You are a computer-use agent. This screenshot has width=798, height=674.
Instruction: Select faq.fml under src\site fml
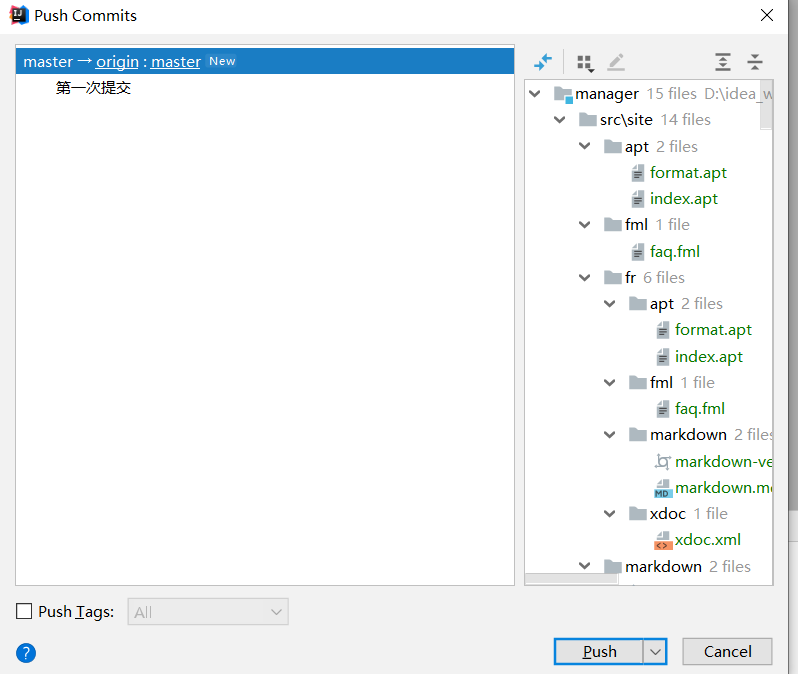(675, 251)
